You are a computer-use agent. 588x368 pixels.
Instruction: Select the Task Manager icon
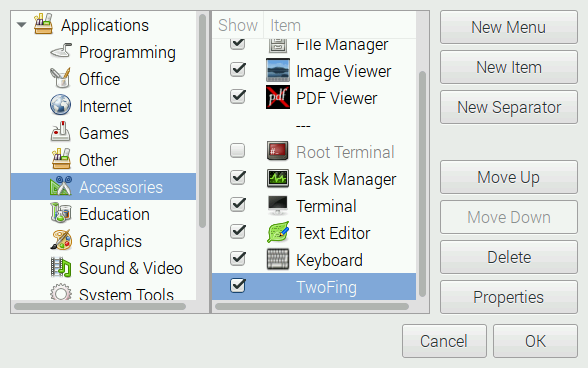coord(278,178)
